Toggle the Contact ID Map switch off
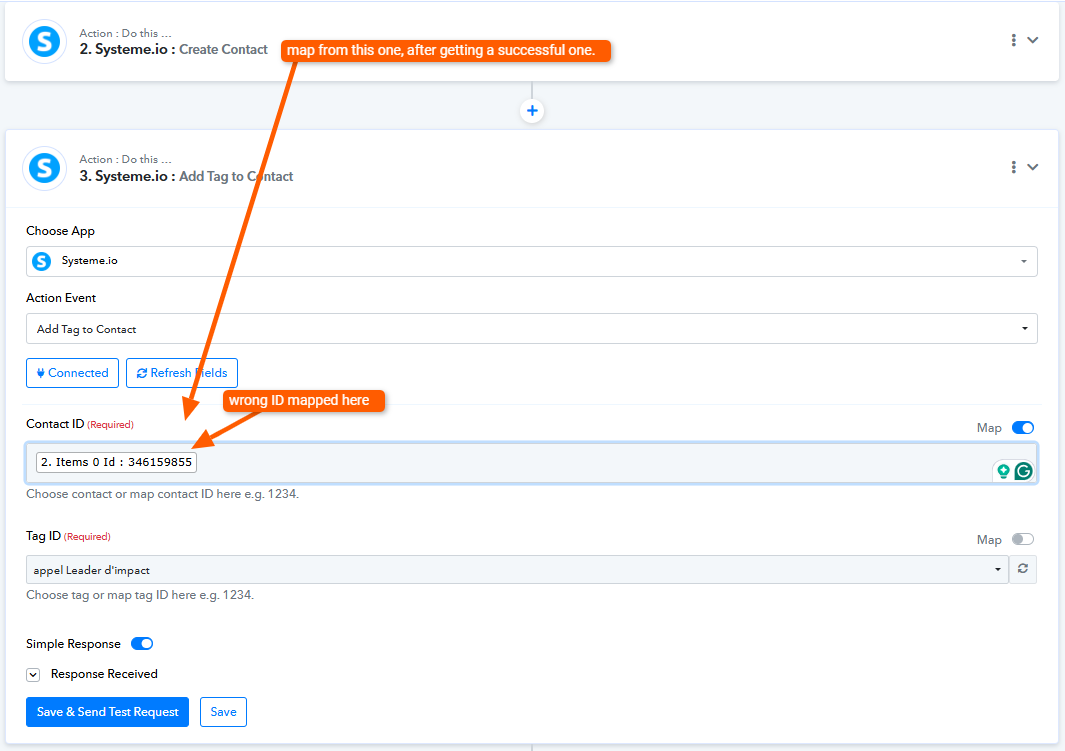 (1022, 428)
